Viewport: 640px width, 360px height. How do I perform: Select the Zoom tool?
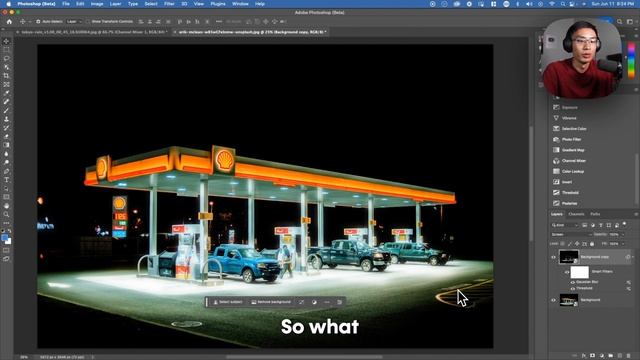(x=7, y=214)
